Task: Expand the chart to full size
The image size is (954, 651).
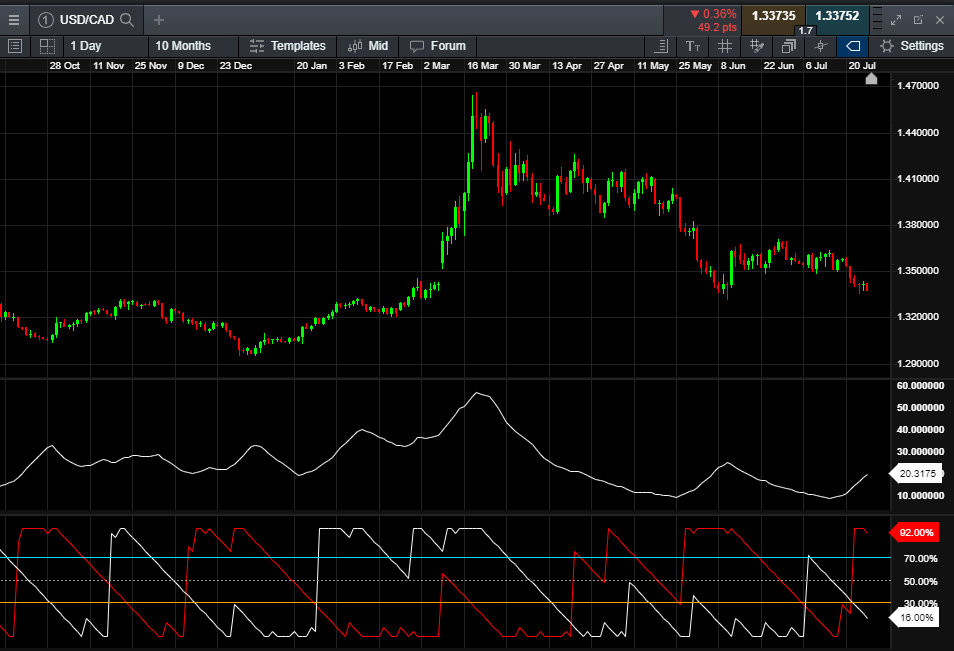Action: [896, 20]
